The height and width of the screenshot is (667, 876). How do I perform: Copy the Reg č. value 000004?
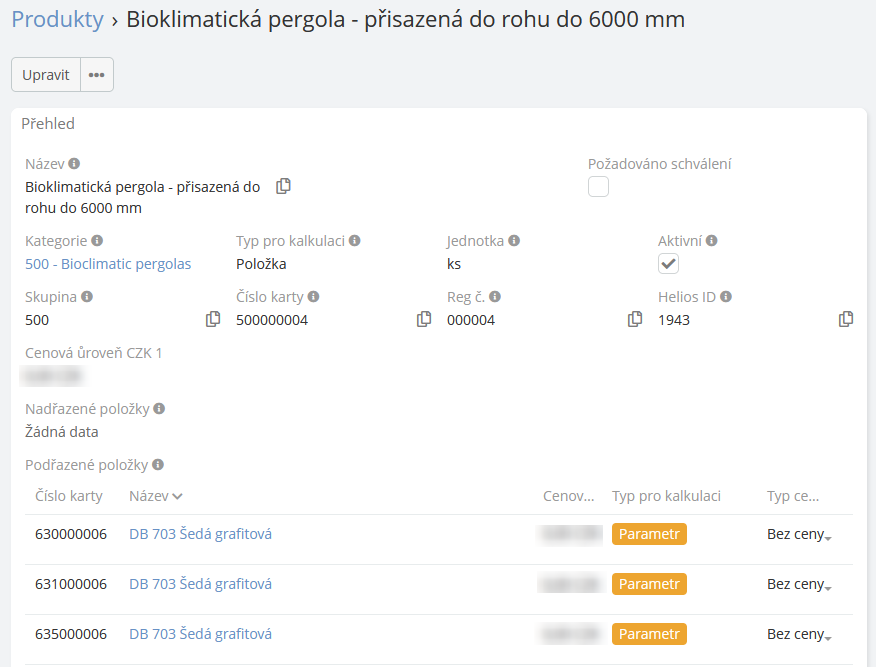(635, 319)
